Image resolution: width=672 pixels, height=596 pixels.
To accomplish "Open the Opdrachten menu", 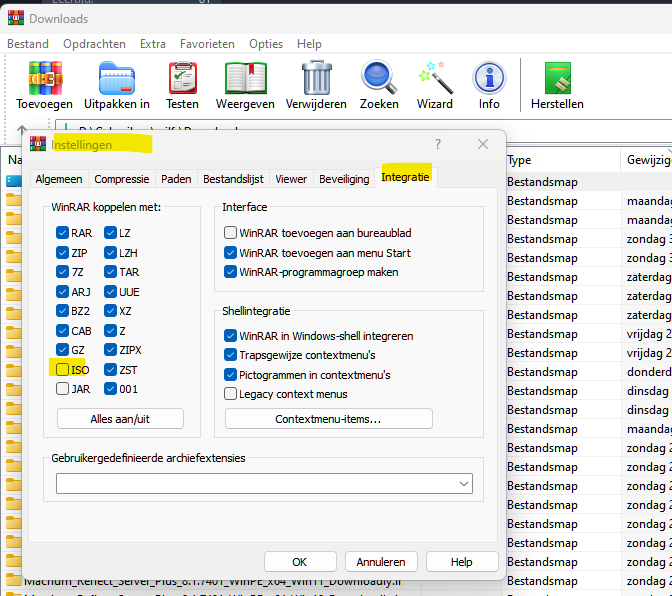I will click(94, 44).
